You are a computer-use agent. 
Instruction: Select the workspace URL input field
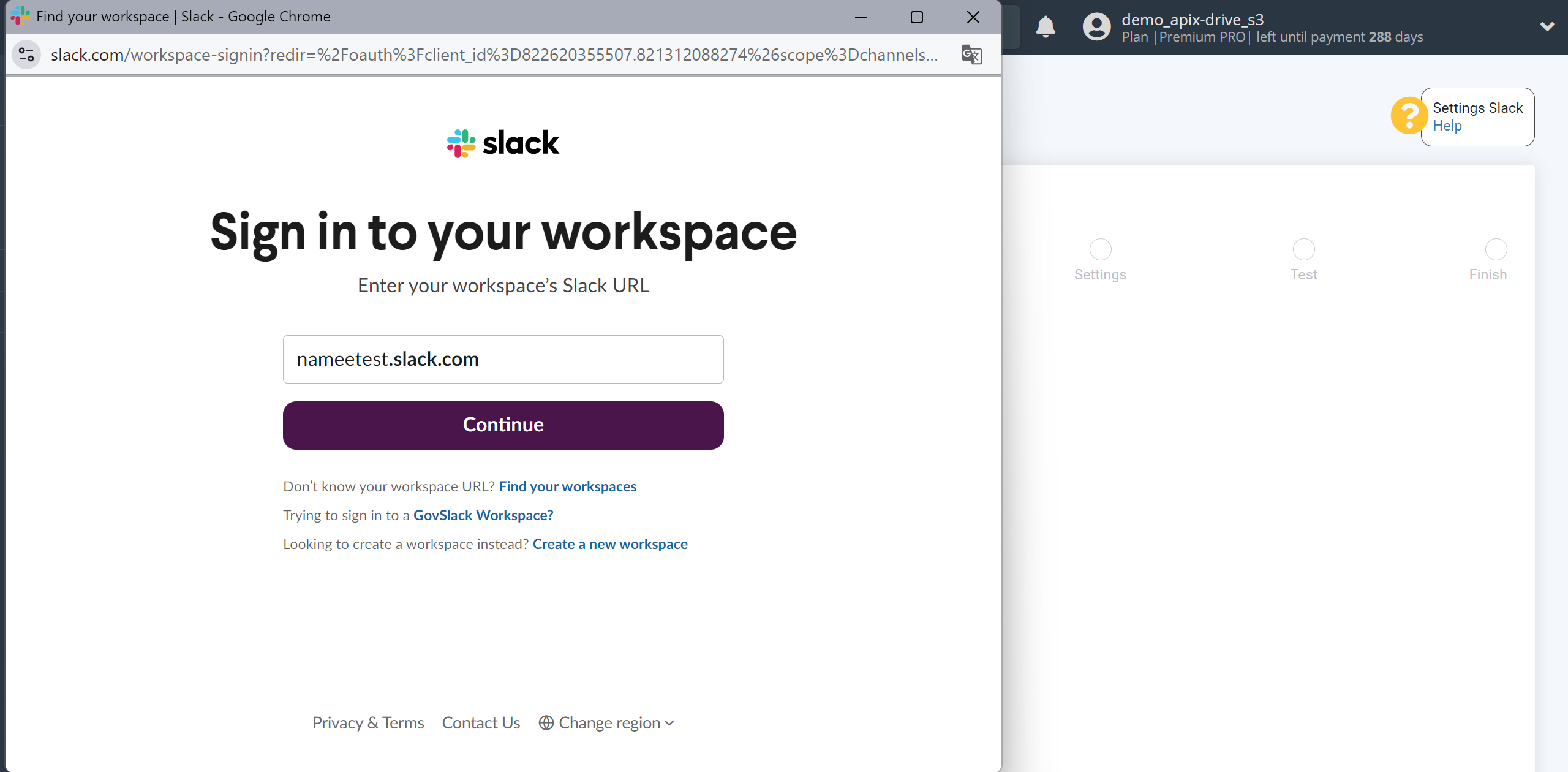[503, 359]
